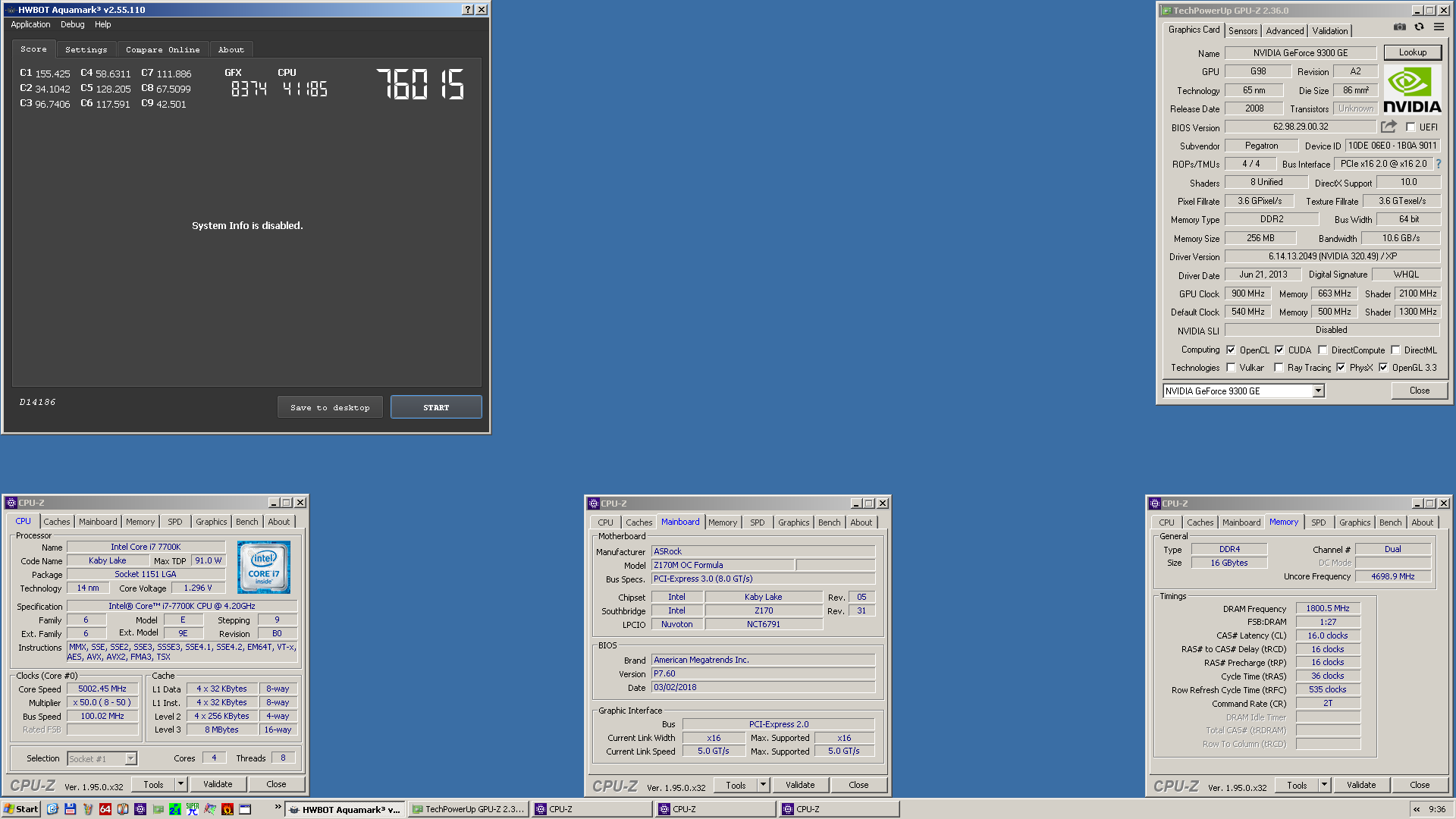
Task: Click the GPU-Z refresh icon
Action: (x=1419, y=27)
